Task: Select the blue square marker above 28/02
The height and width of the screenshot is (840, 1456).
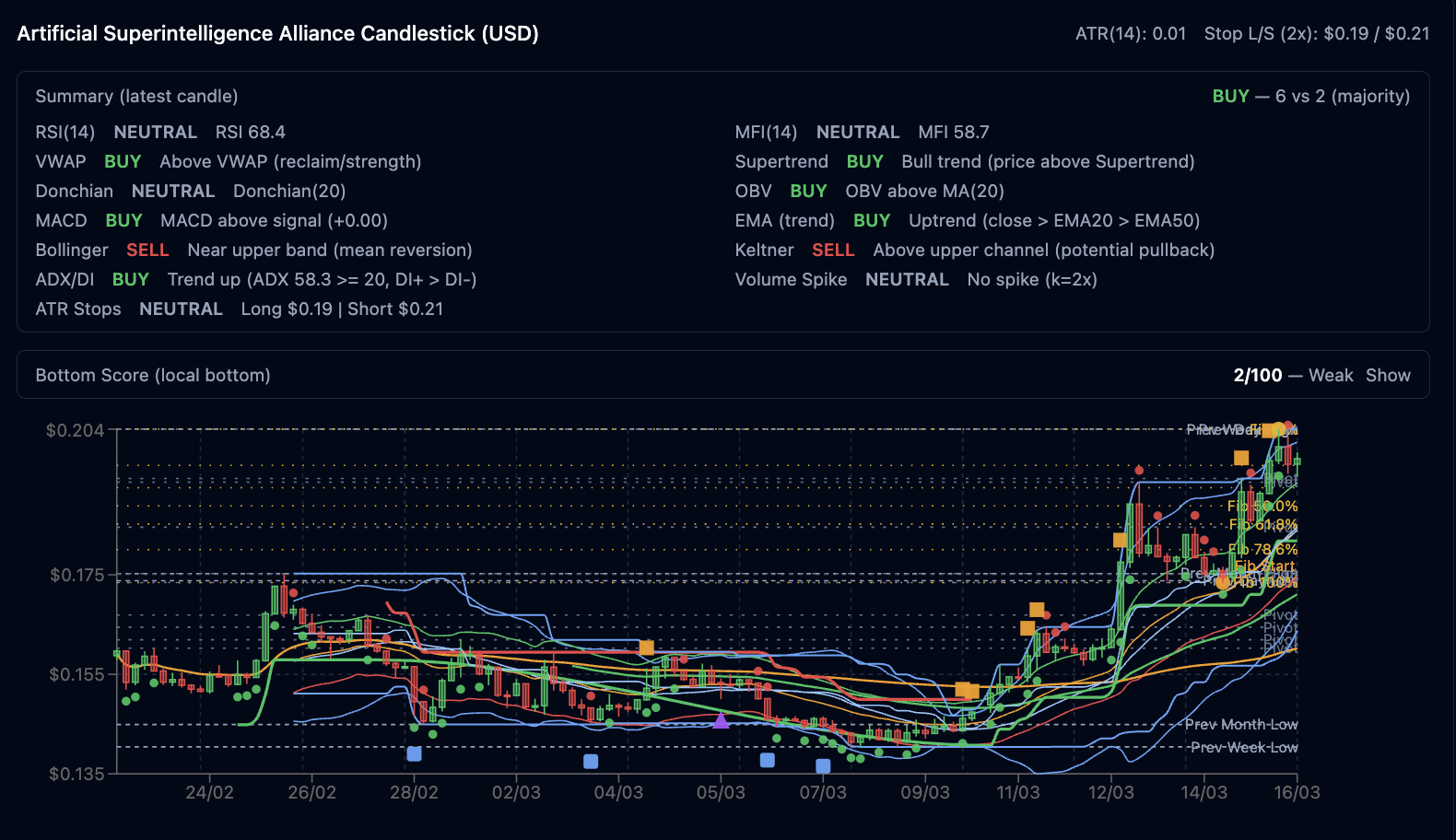Action: [414, 753]
